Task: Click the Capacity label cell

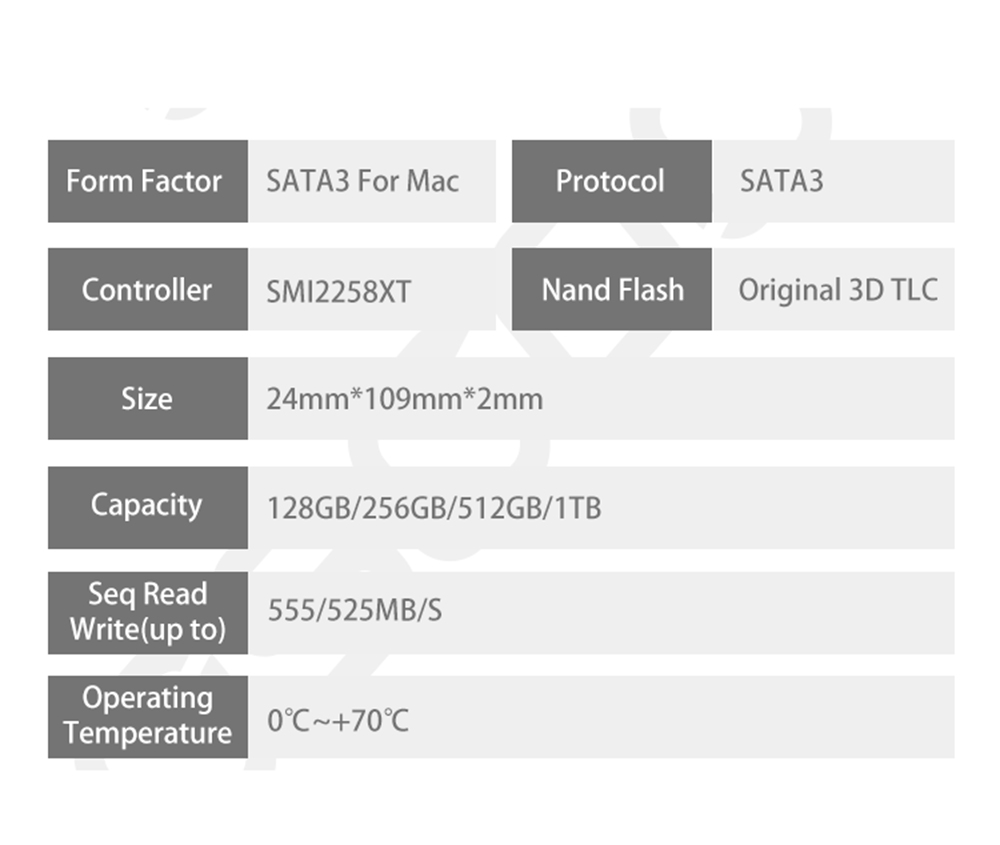Action: pyautogui.click(x=147, y=505)
